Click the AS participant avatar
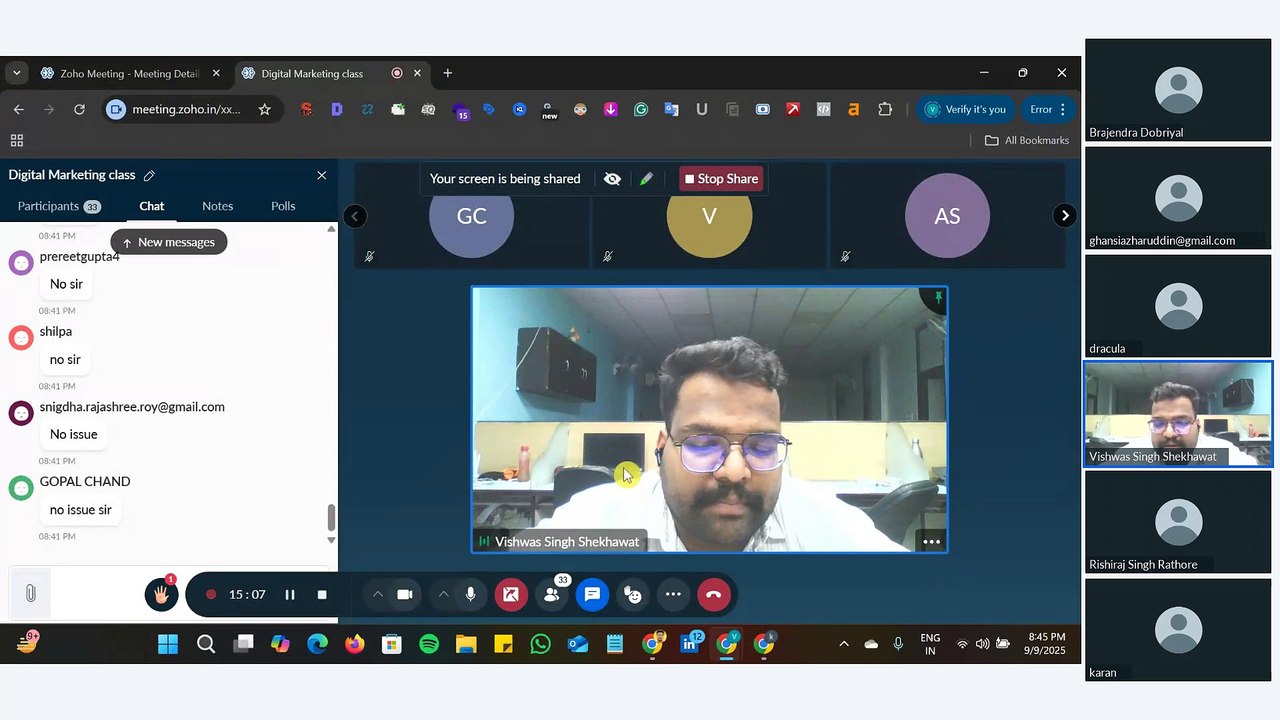The image size is (1280, 720). 947,216
